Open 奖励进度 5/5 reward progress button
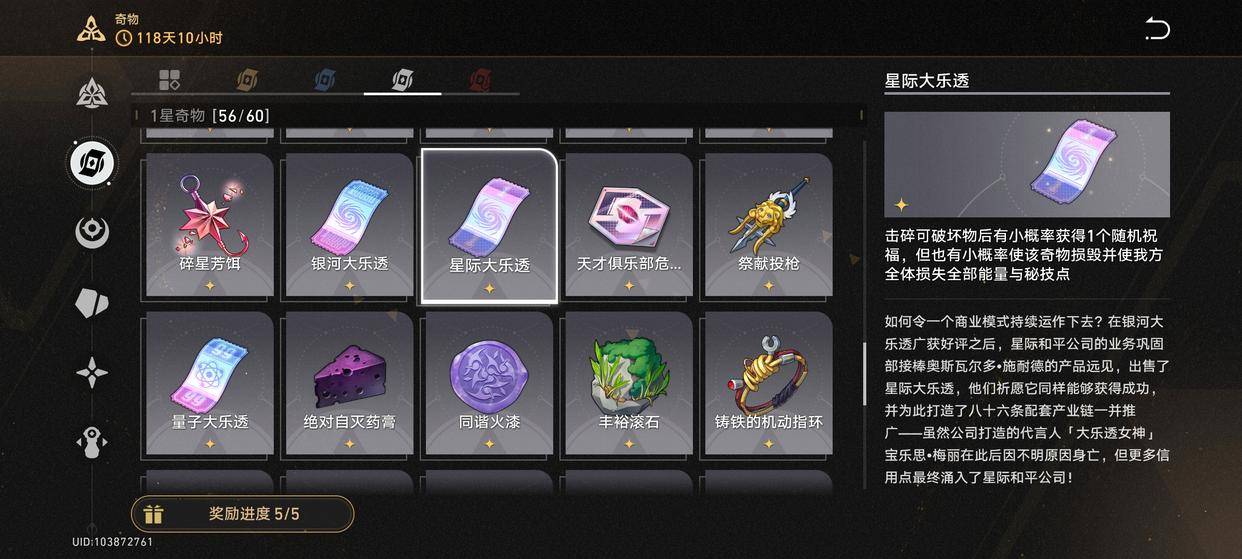Image resolution: width=1242 pixels, height=559 pixels. 243,514
